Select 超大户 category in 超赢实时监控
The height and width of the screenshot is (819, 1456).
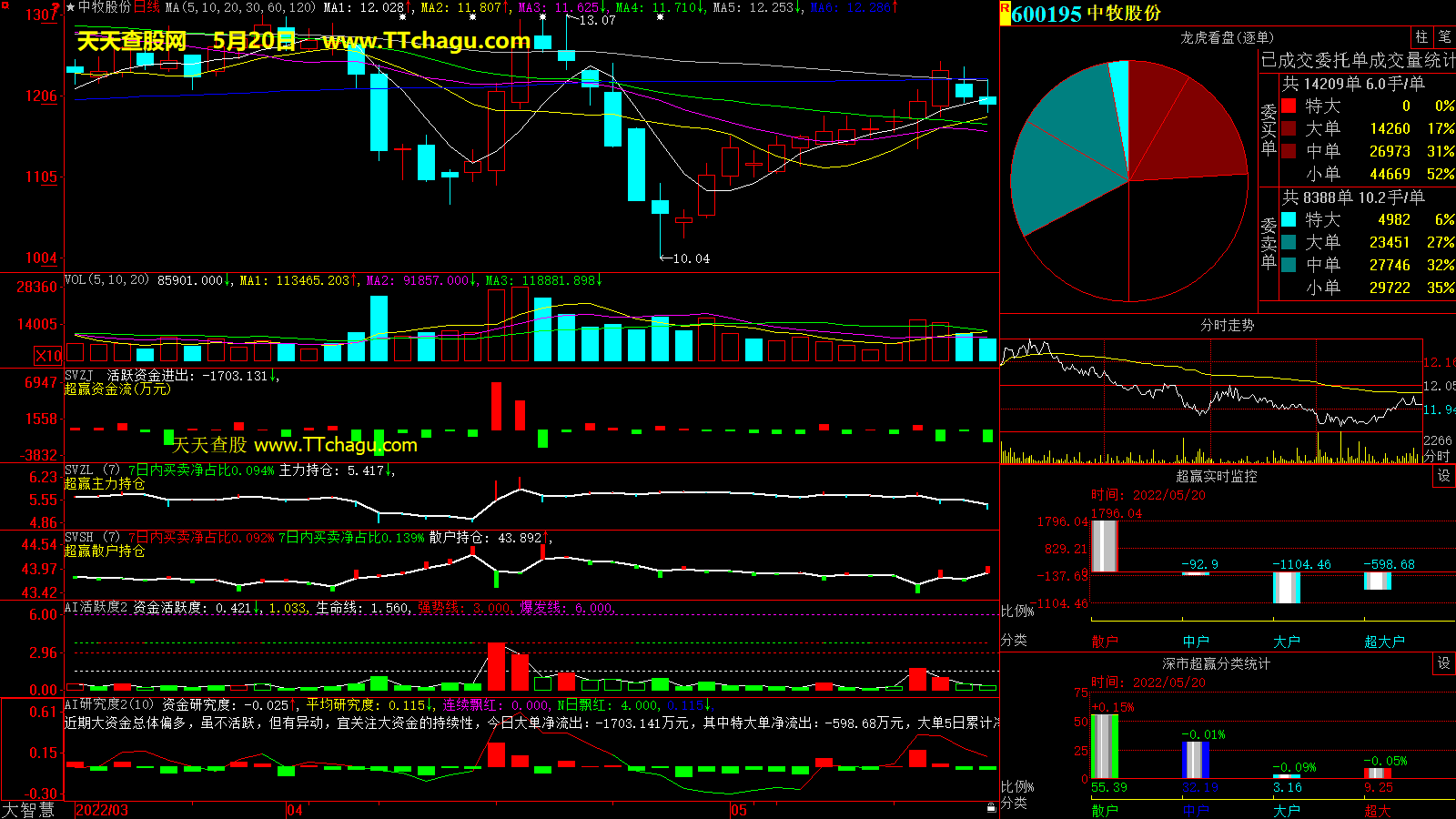(1384, 642)
